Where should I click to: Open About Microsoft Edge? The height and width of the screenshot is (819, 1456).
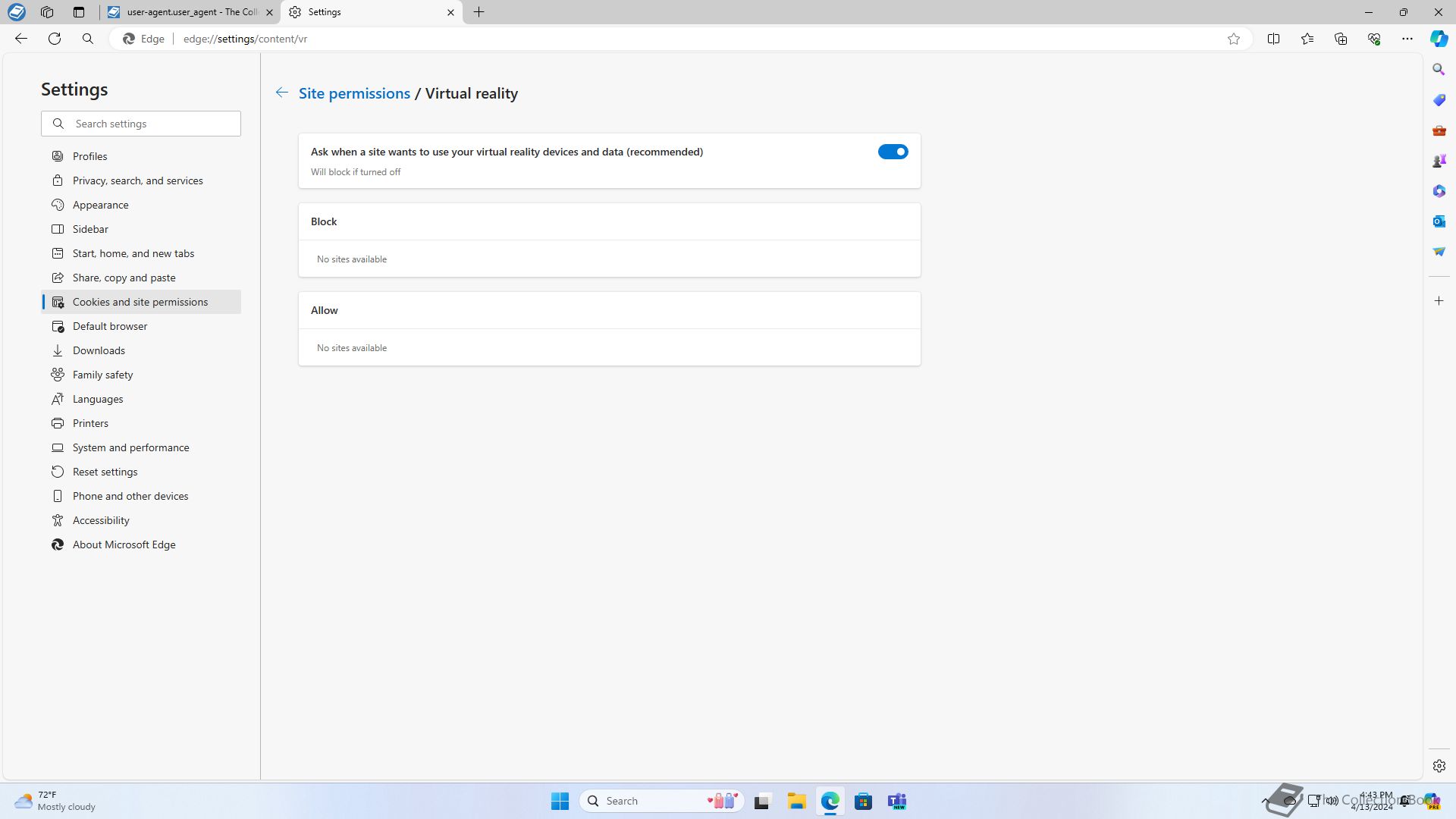pos(141,544)
